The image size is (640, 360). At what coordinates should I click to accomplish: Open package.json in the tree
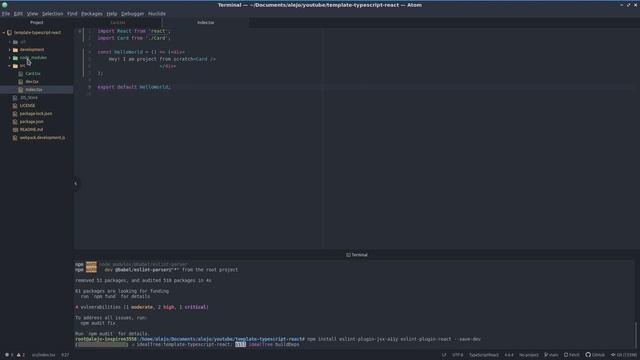click(31, 122)
